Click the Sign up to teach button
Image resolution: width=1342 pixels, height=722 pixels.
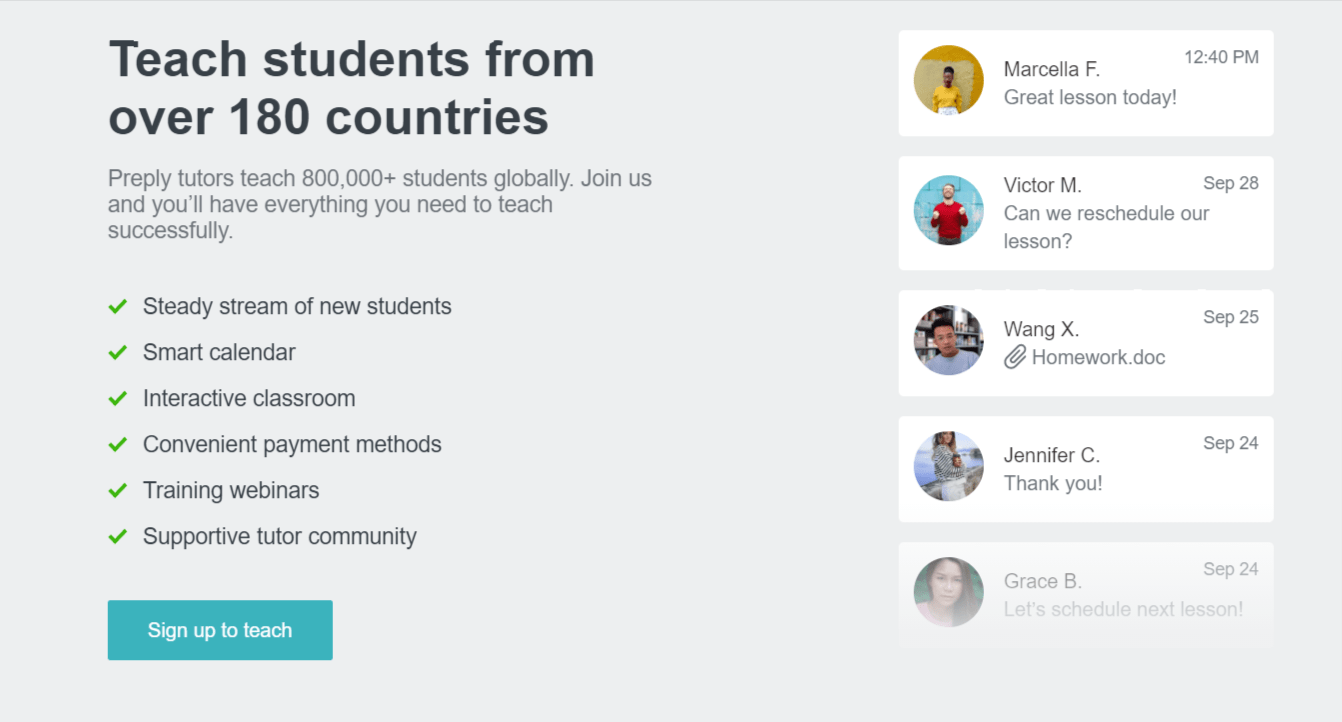tap(220, 630)
